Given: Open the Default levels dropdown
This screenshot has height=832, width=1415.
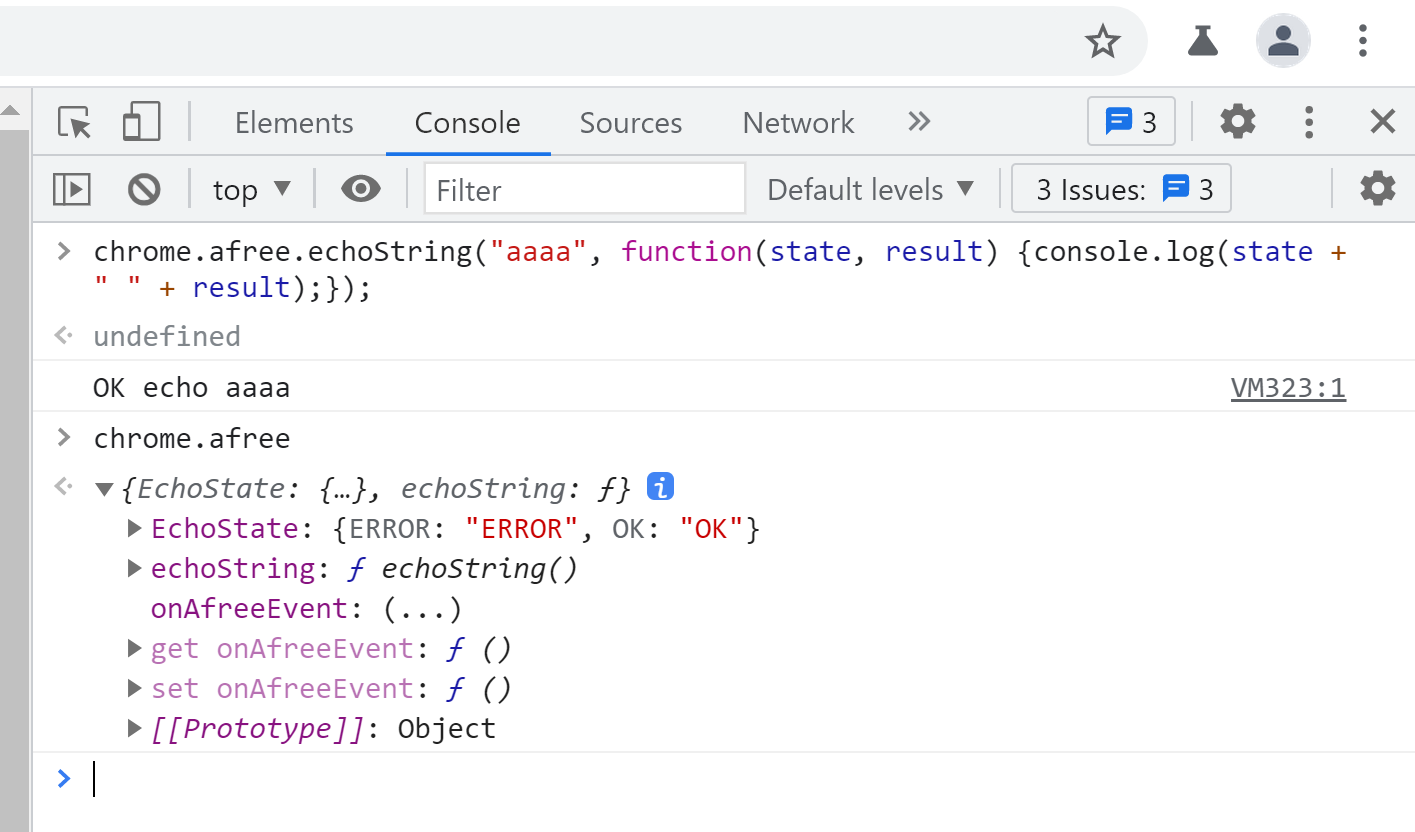Looking at the screenshot, I should coord(869,189).
